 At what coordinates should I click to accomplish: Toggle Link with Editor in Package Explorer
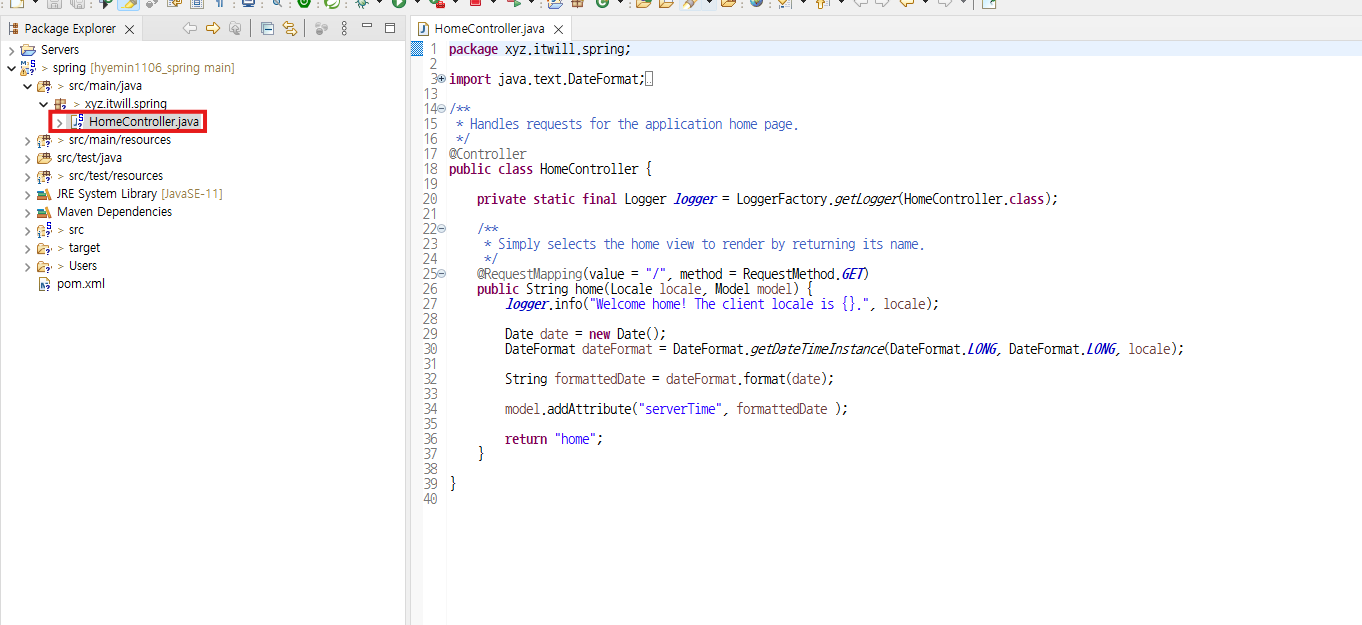[x=290, y=28]
